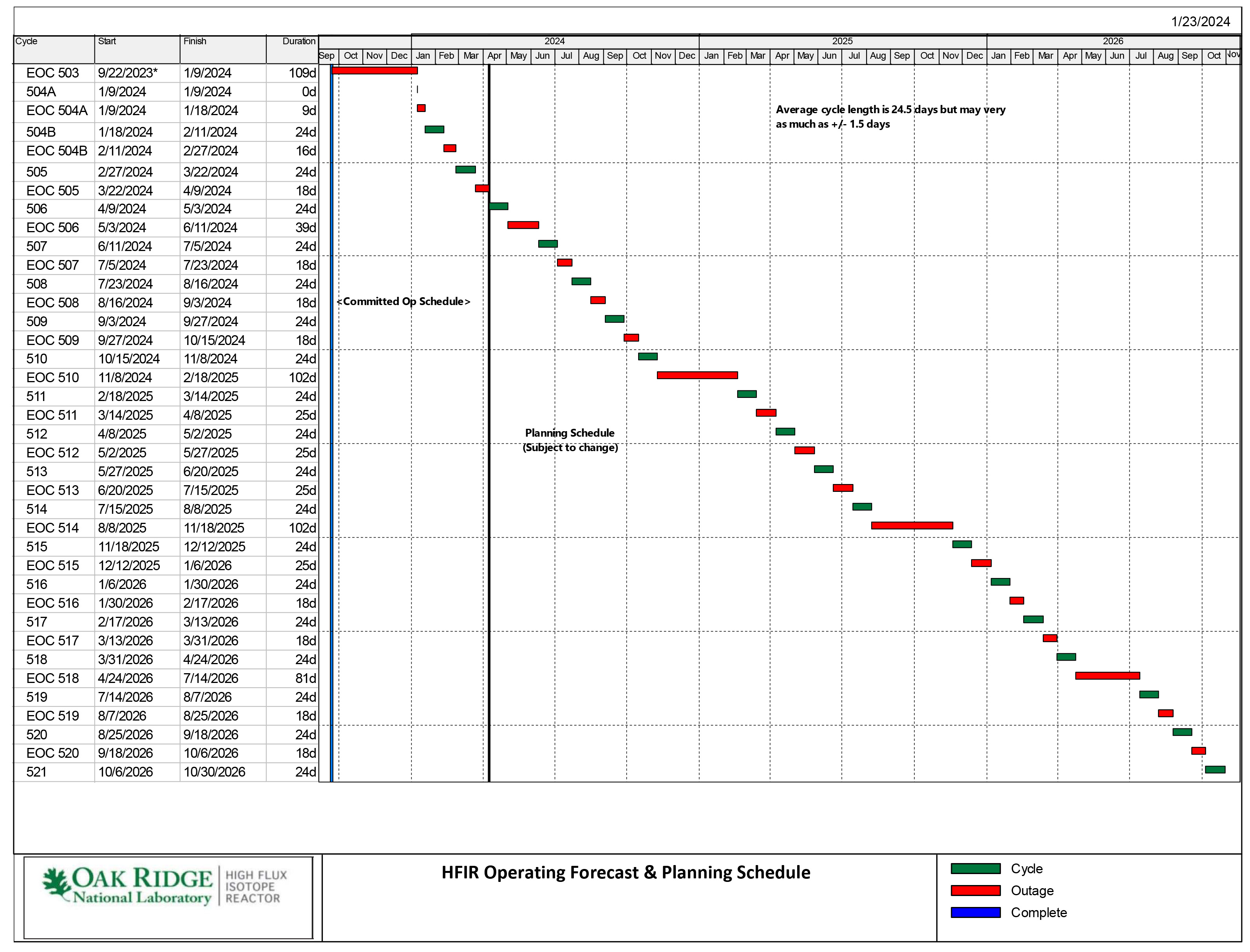The width and height of the screenshot is (1250, 952).
Task: Click the cycle 504B green bar
Action: point(434,129)
